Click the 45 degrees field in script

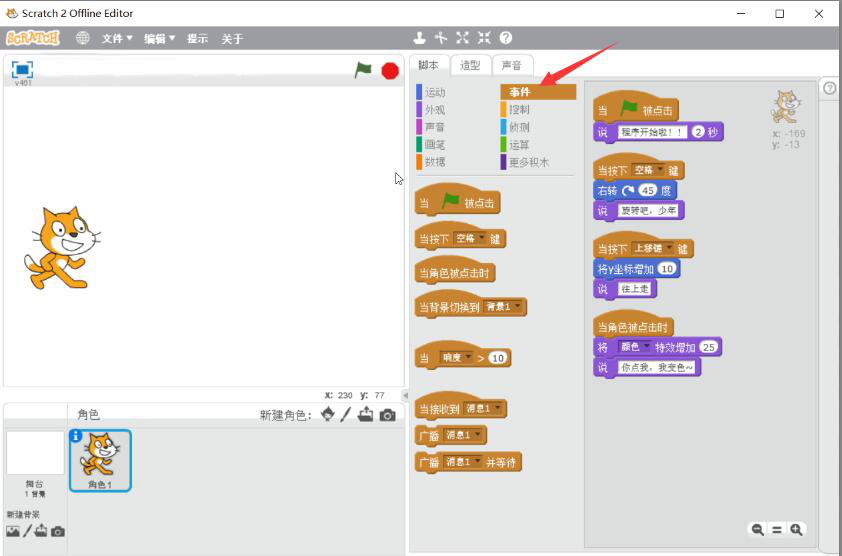648,191
